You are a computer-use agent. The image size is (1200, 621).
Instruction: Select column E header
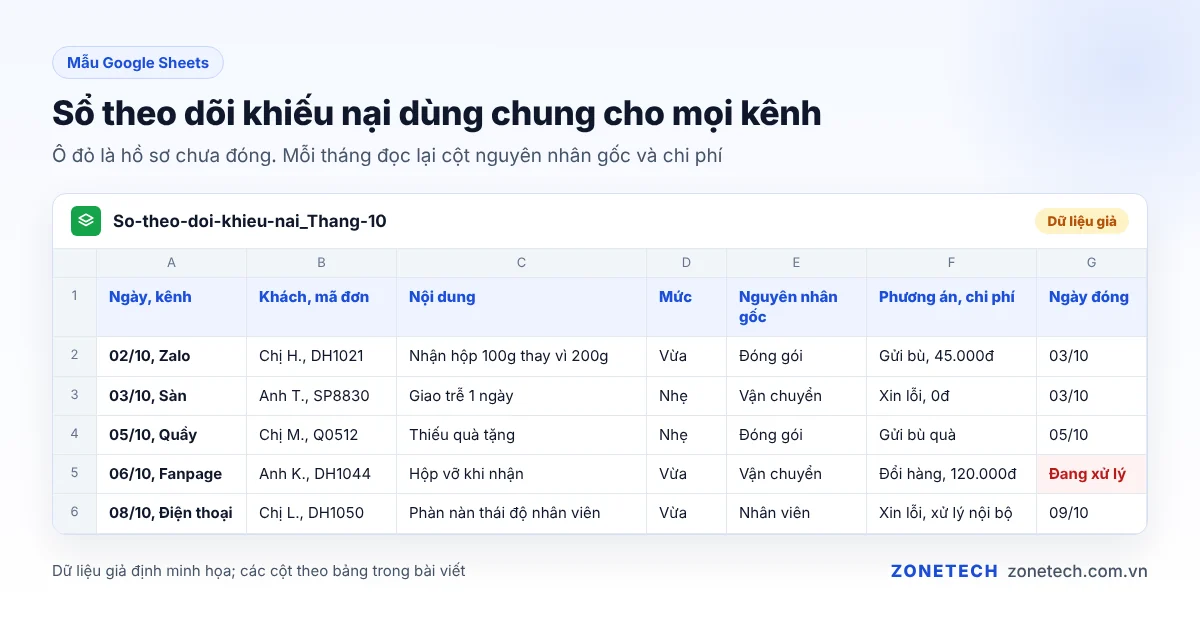(x=797, y=263)
